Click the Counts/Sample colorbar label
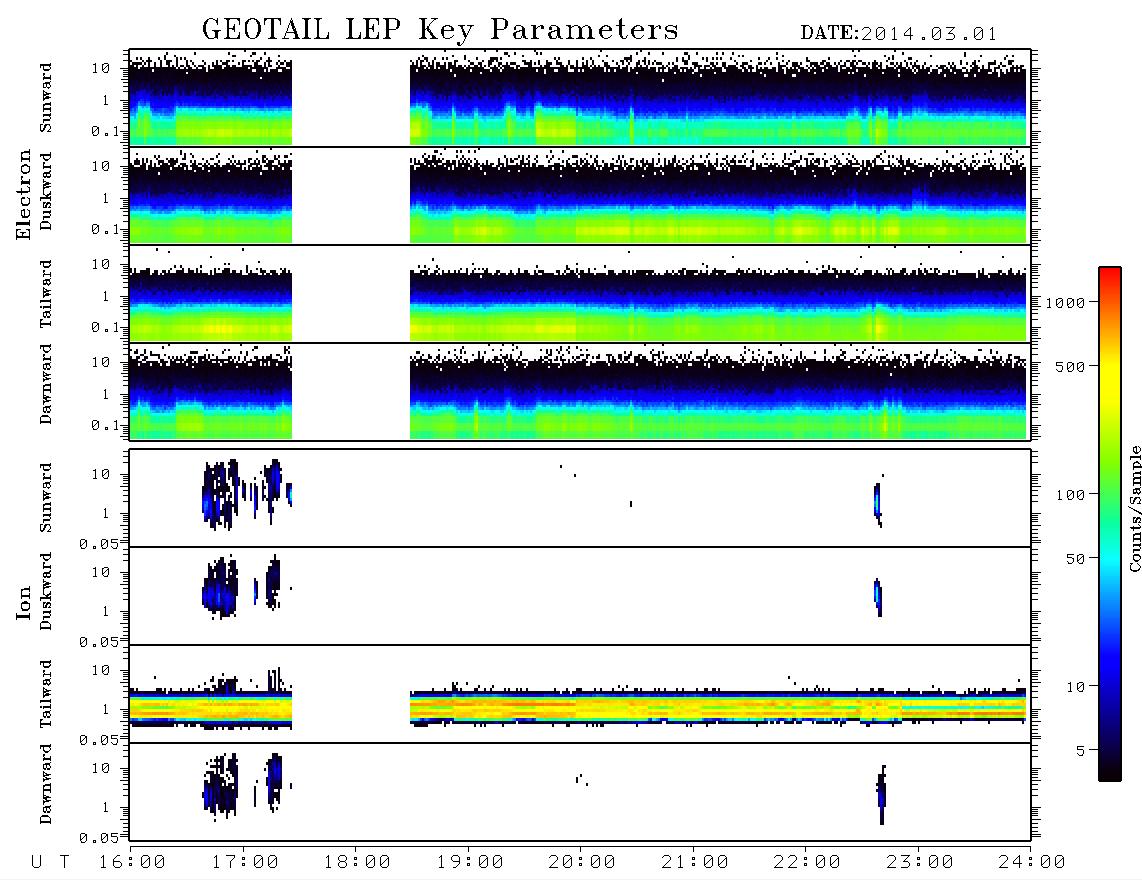This screenshot has width=1142, height=880. click(x=1134, y=508)
